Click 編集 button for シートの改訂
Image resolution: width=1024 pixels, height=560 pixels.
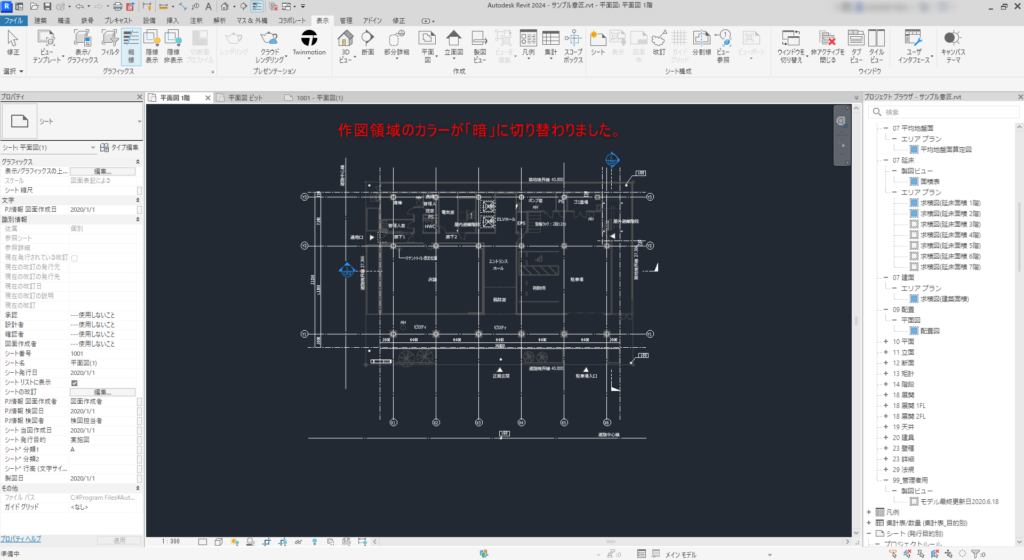point(103,392)
